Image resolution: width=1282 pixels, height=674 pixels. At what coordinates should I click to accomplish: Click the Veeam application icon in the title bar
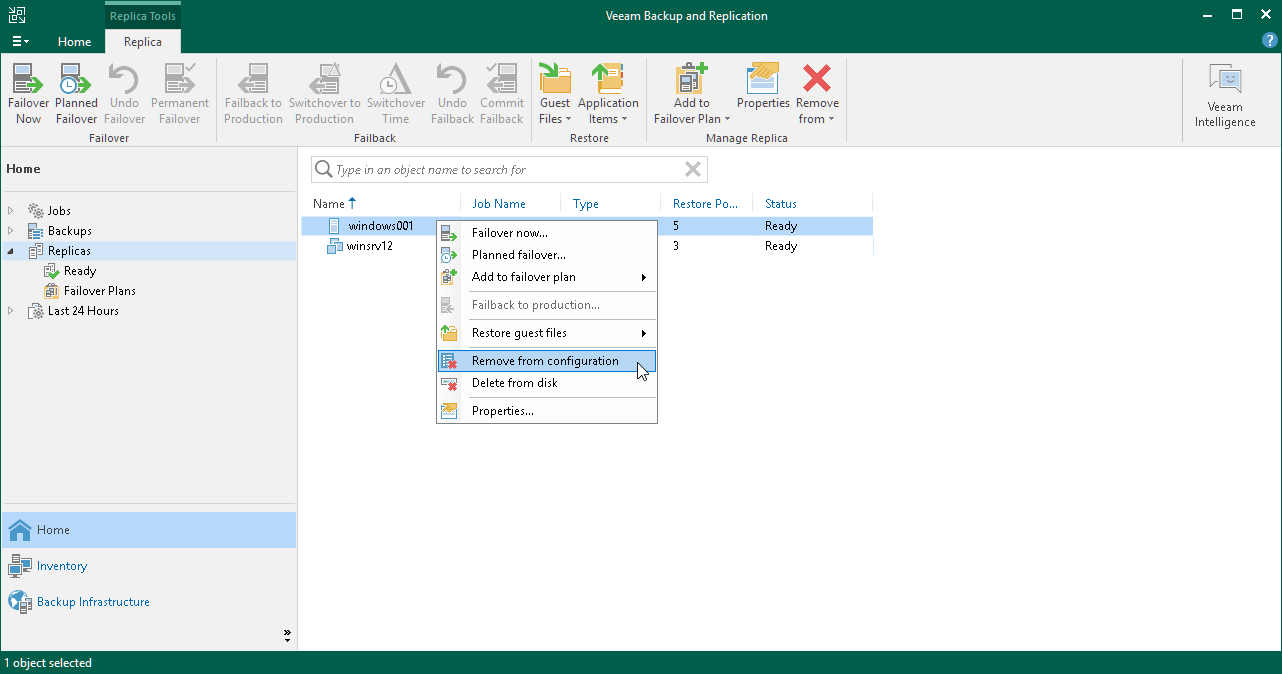coord(16,15)
